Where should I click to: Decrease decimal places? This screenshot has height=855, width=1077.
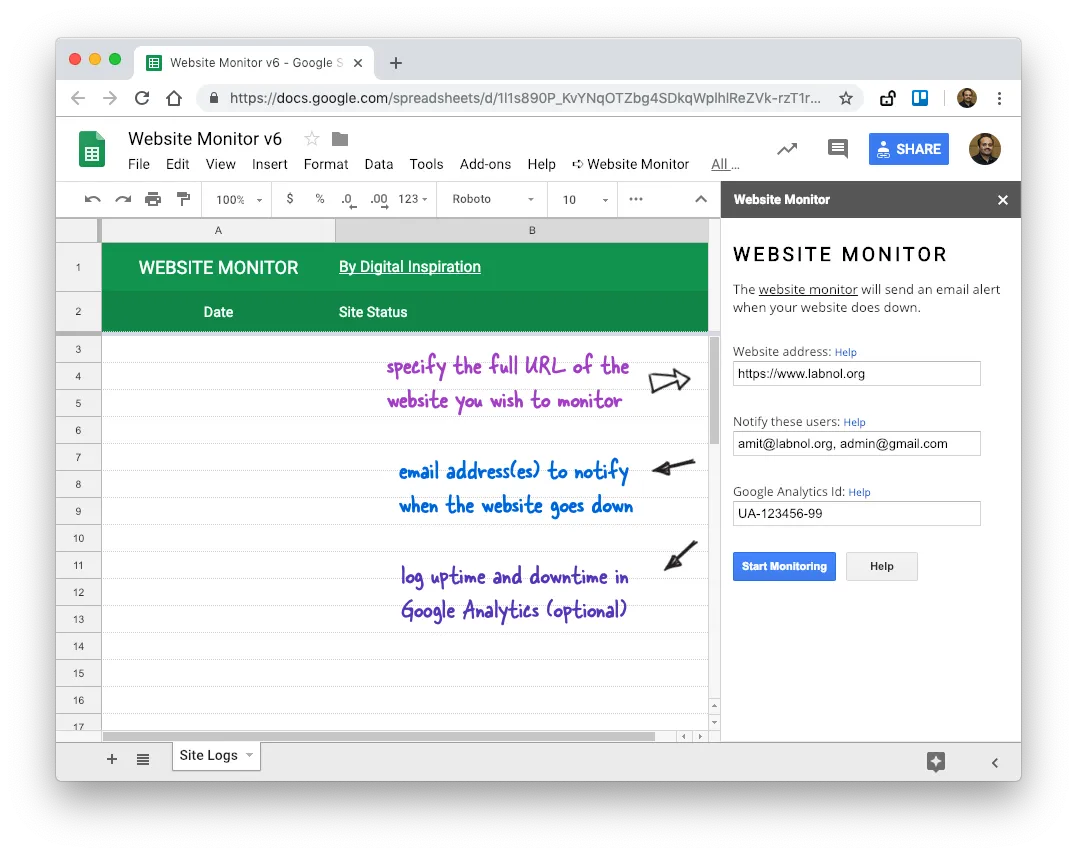(346, 199)
